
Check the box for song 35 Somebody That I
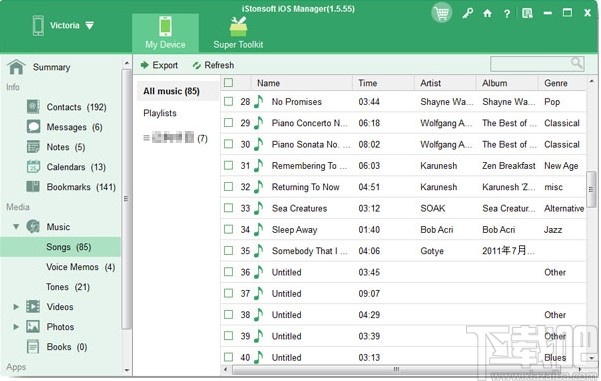coord(228,251)
